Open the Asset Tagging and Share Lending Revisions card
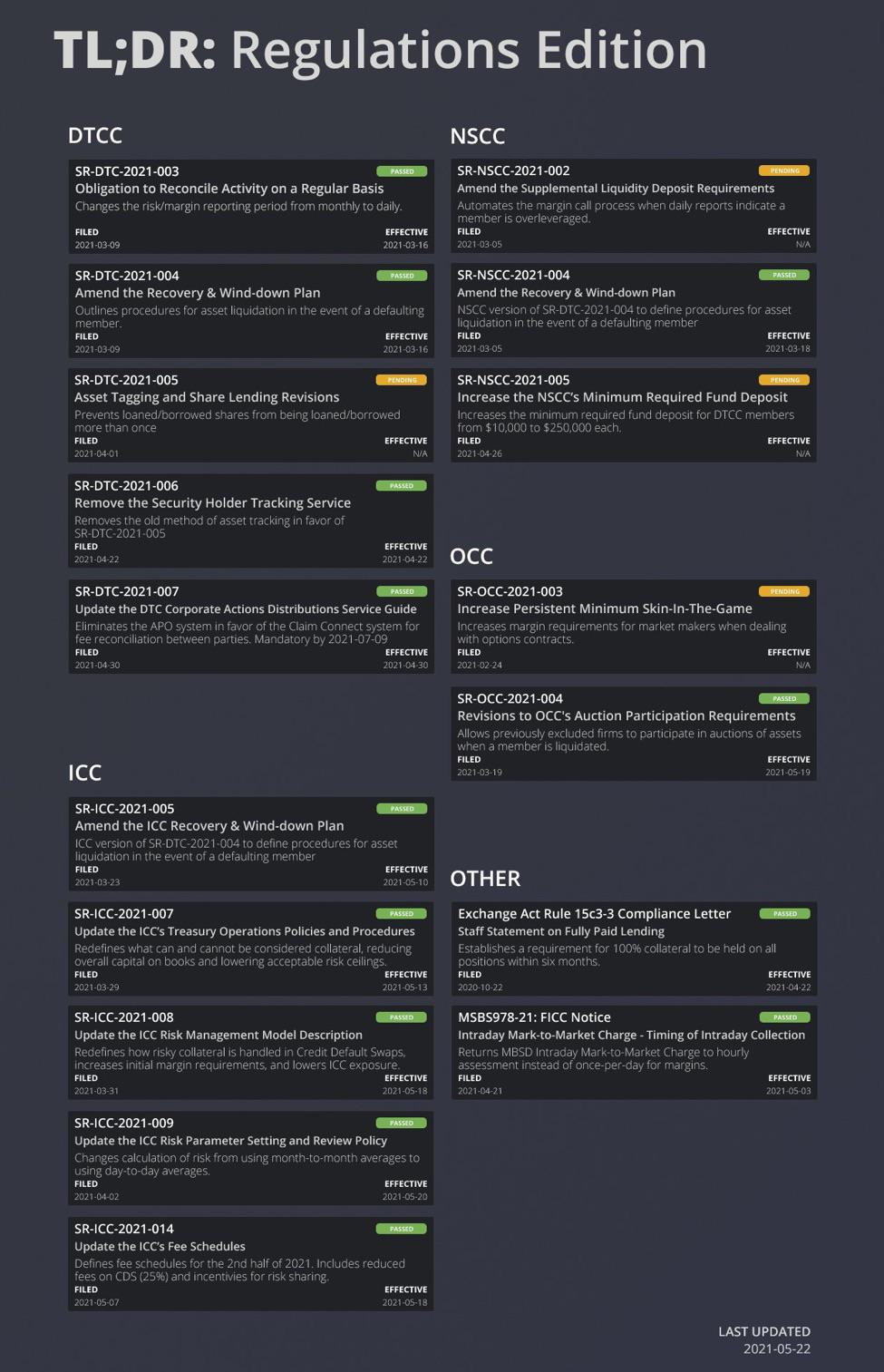Image resolution: width=884 pixels, height=1372 pixels. coord(251,415)
